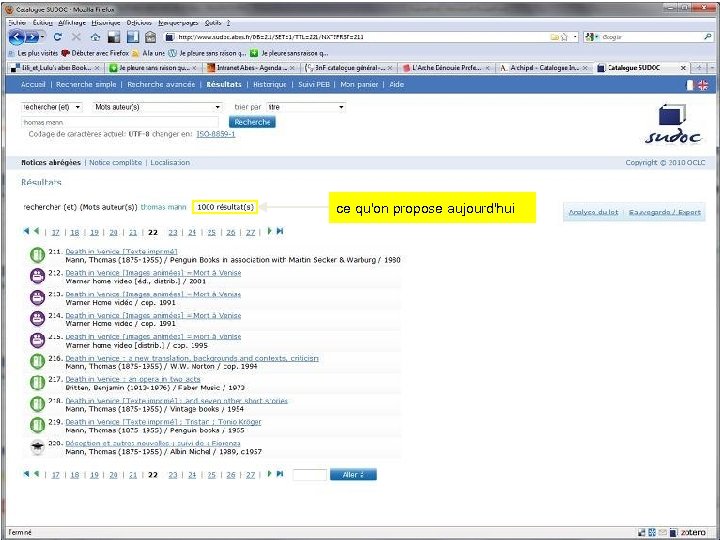Click 'Analyse du lot' link

(593, 212)
